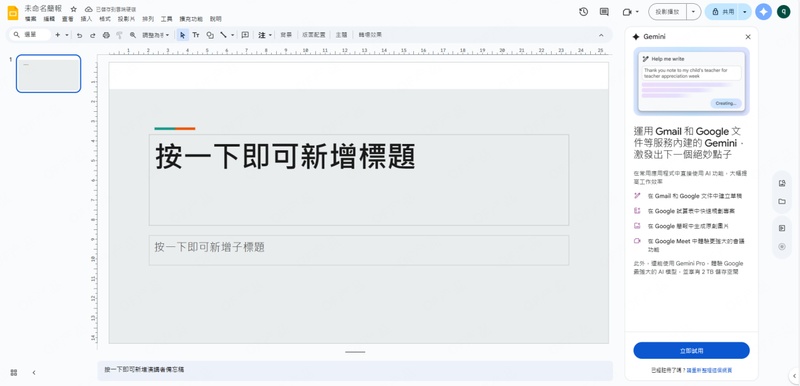This screenshot has height=386, width=800.
Task: Click the Meet camera icon
Action: (x=627, y=12)
